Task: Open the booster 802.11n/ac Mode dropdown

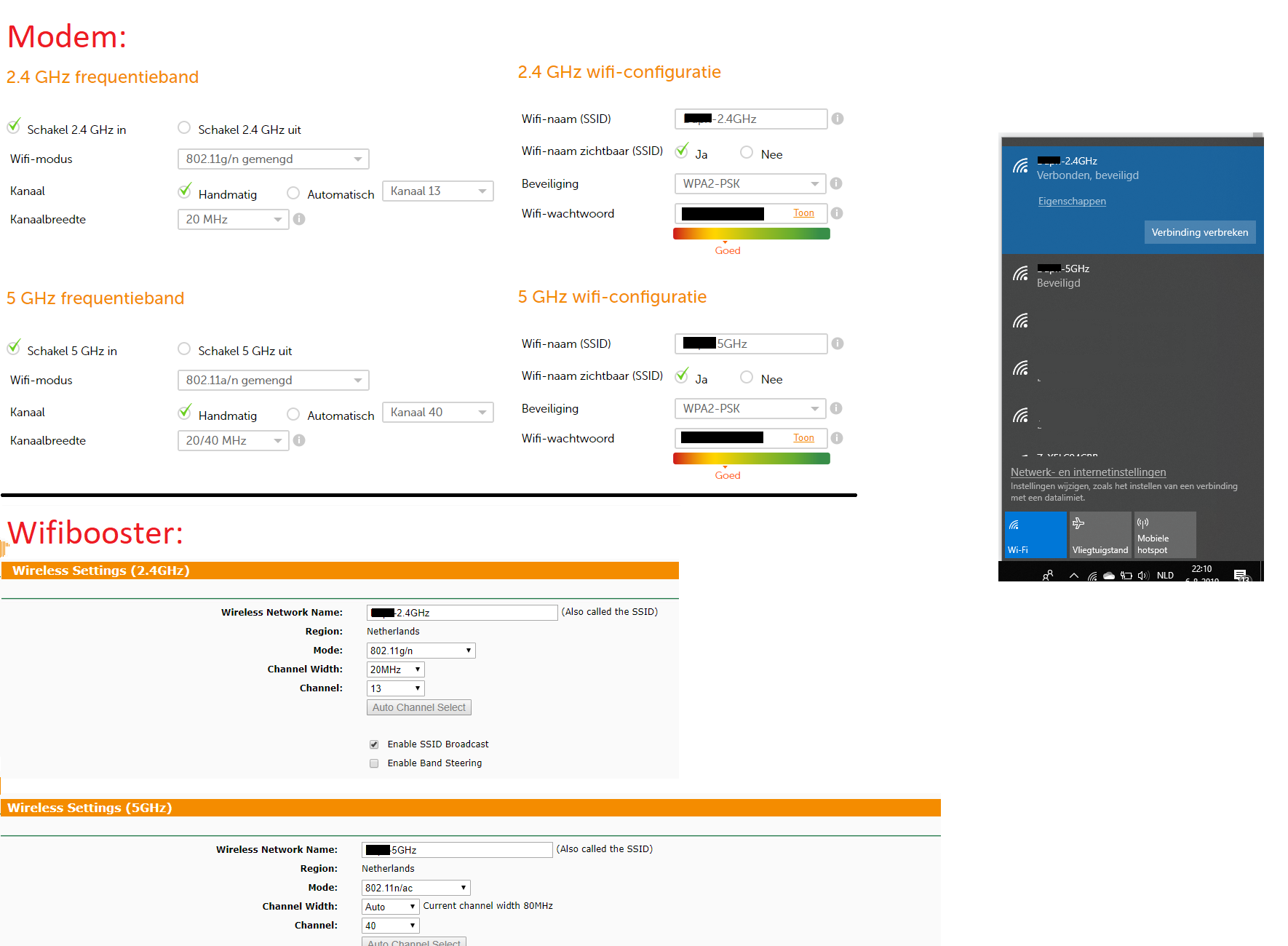Action: 416,888
